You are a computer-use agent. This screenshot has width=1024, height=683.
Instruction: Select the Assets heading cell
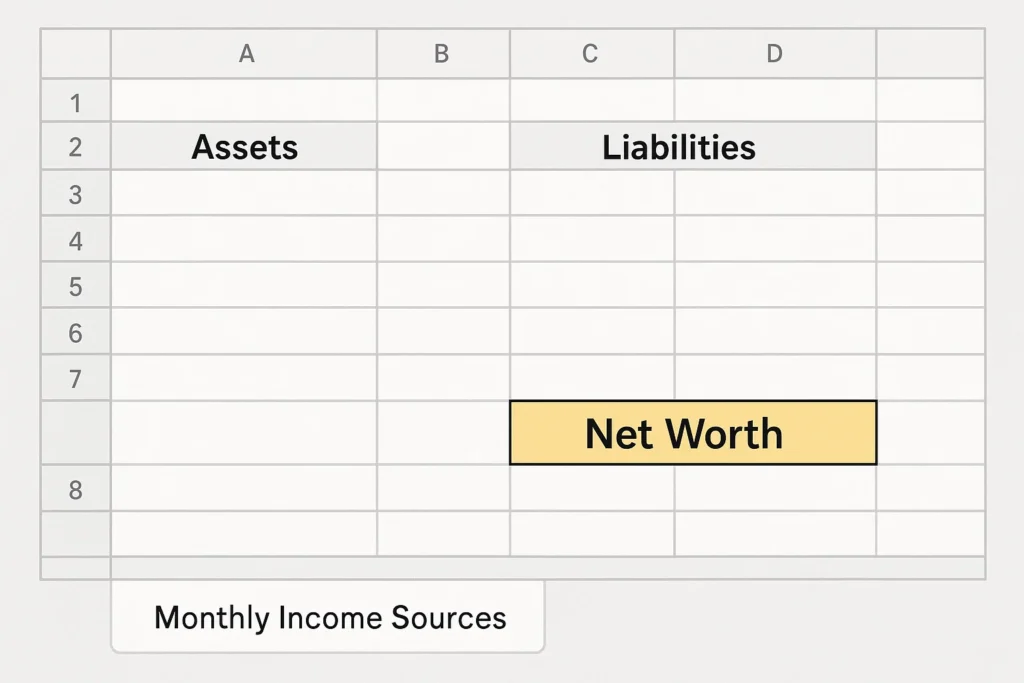point(244,148)
